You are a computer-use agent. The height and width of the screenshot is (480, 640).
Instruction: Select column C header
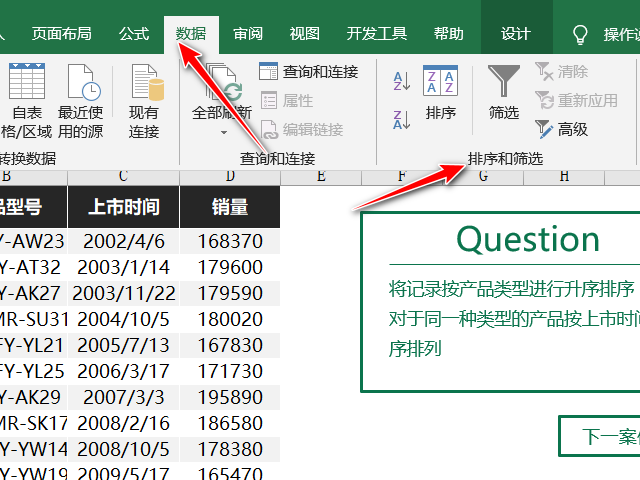pos(123,177)
